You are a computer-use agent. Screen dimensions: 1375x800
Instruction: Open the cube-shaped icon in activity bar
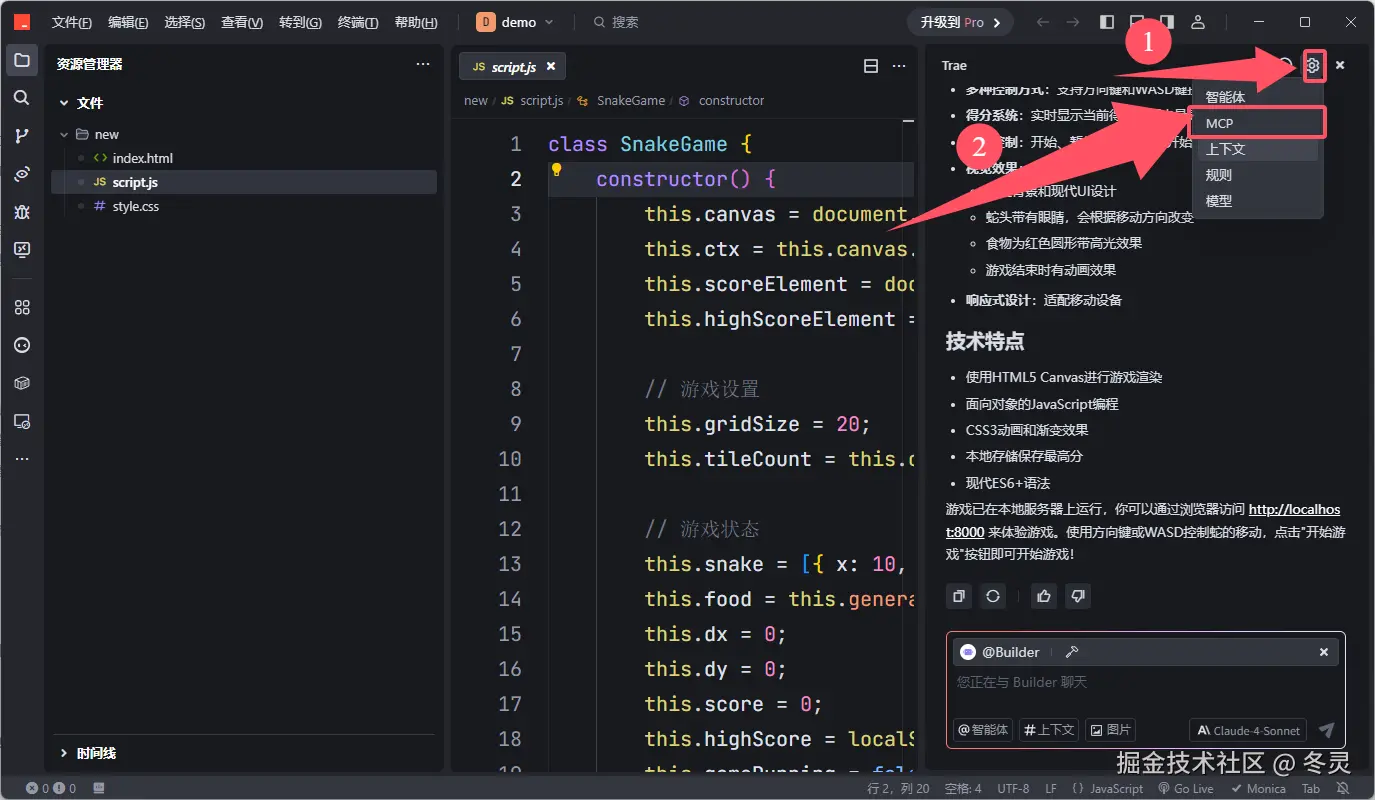22,383
